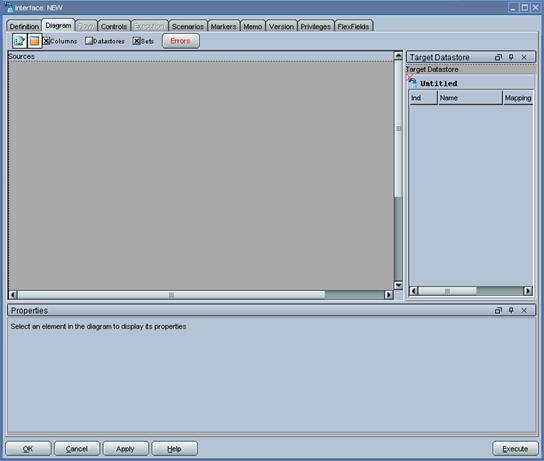
Task: Float the Properties panel
Action: point(498,310)
